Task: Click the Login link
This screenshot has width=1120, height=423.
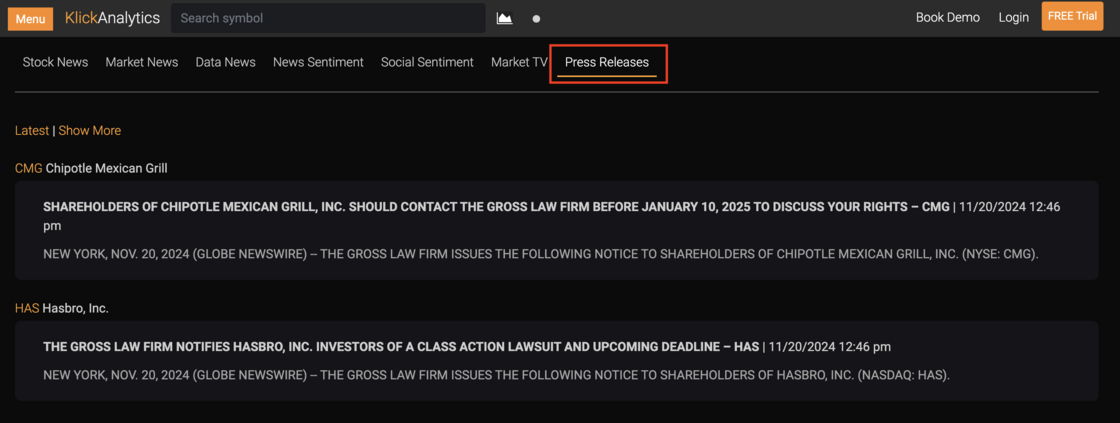Action: pyautogui.click(x=1014, y=18)
